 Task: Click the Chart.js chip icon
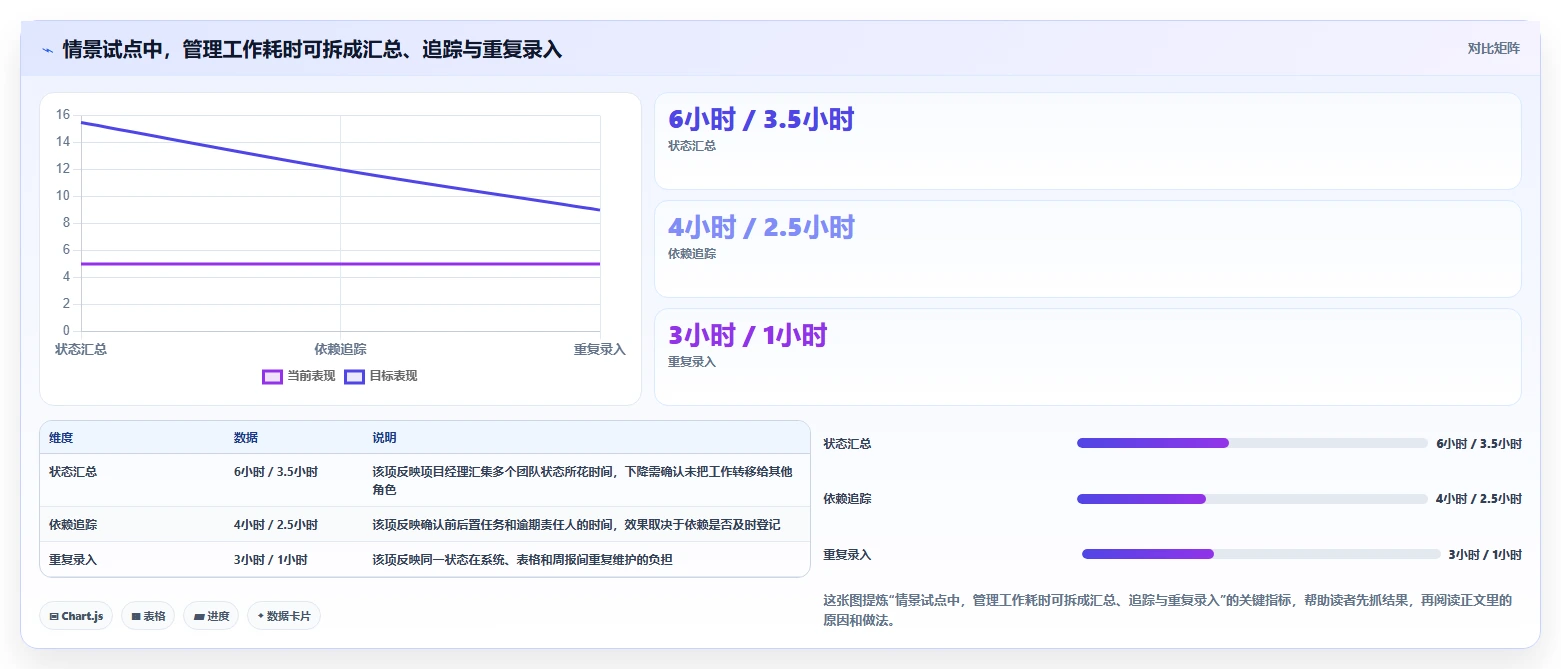54,617
